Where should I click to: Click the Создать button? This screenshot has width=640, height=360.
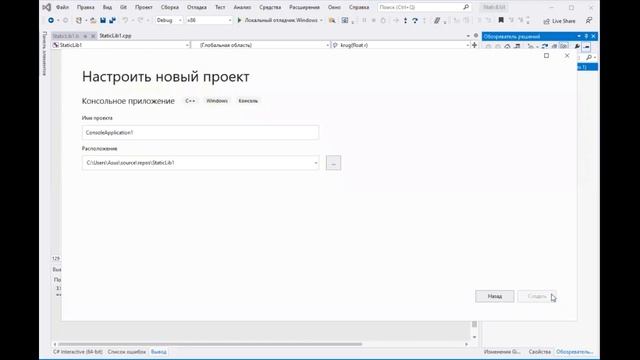pyautogui.click(x=537, y=296)
